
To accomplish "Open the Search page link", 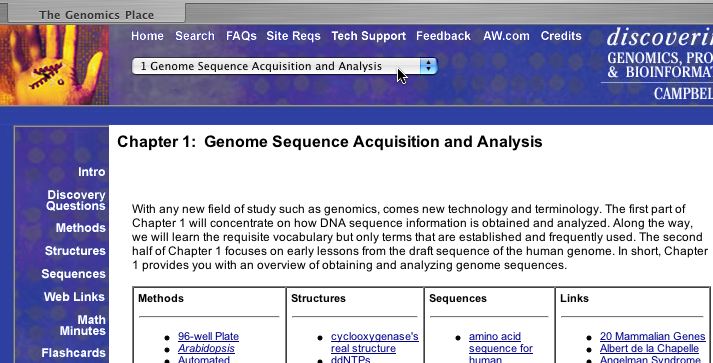I will 195,36.
